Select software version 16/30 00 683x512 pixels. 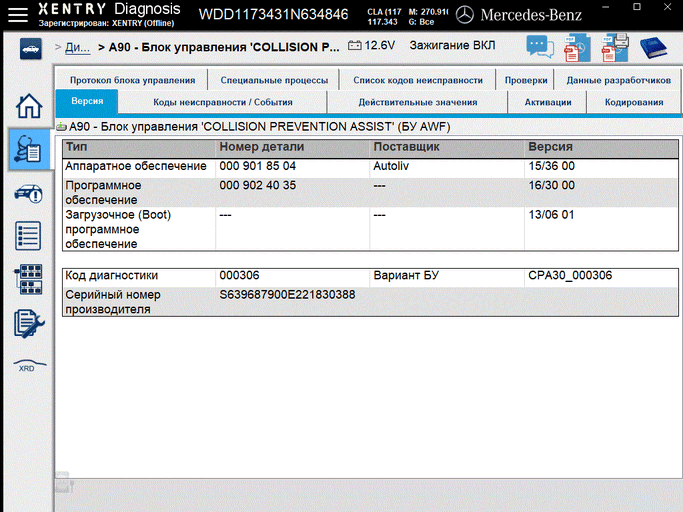[x=551, y=185]
